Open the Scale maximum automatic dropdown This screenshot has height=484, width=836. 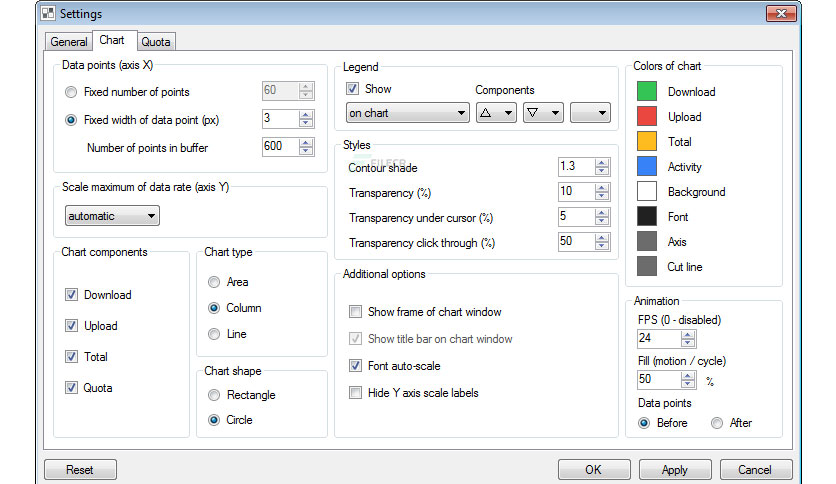[112, 216]
